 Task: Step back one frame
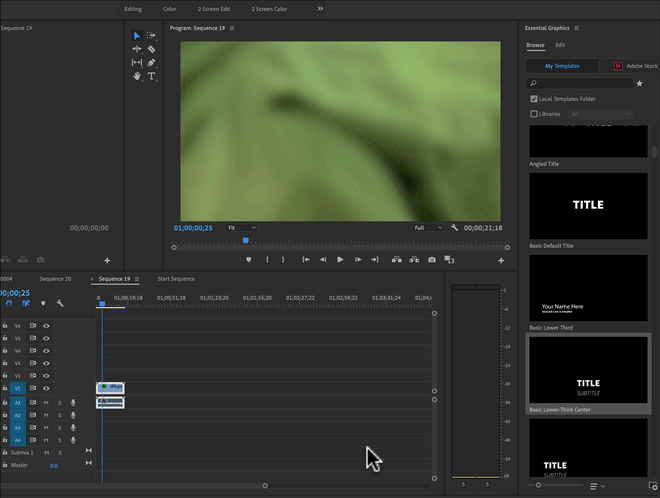(323, 260)
